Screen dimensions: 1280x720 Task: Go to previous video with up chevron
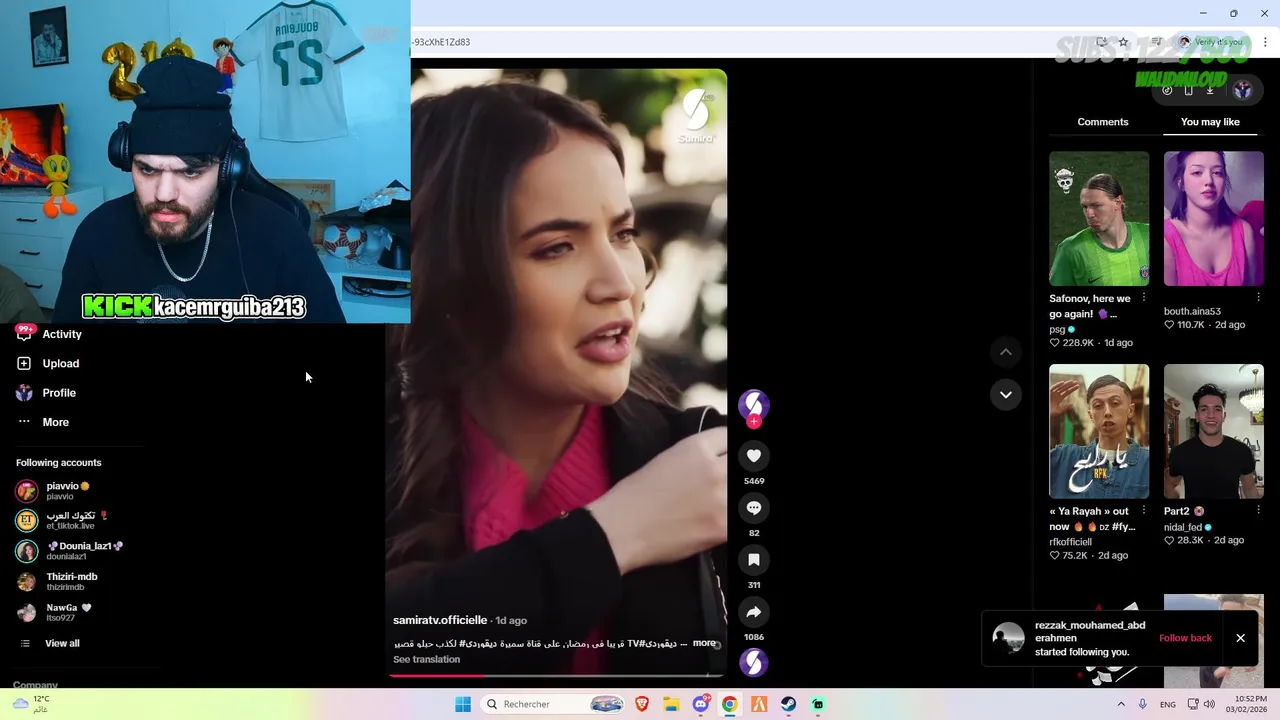1006,352
